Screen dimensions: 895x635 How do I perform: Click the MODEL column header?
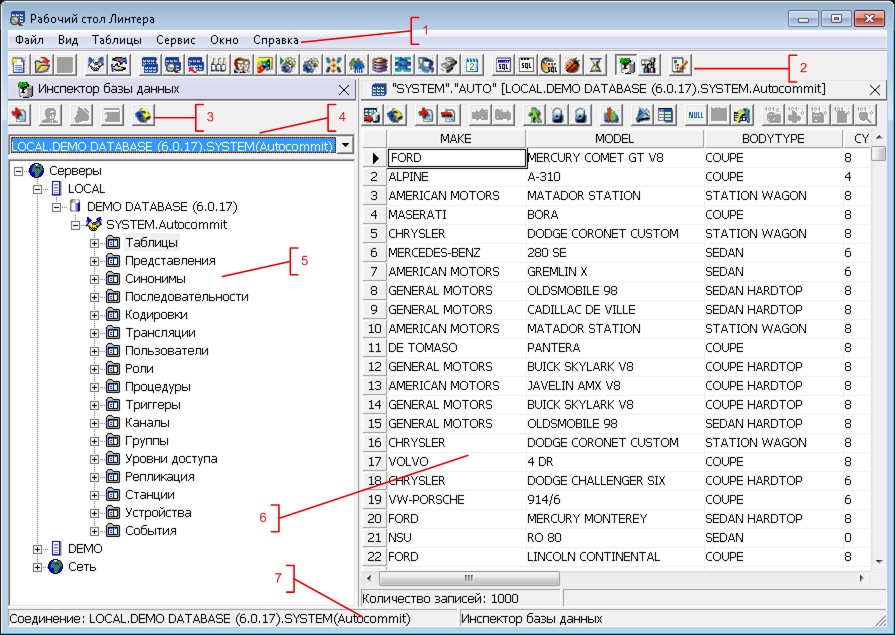pos(615,139)
